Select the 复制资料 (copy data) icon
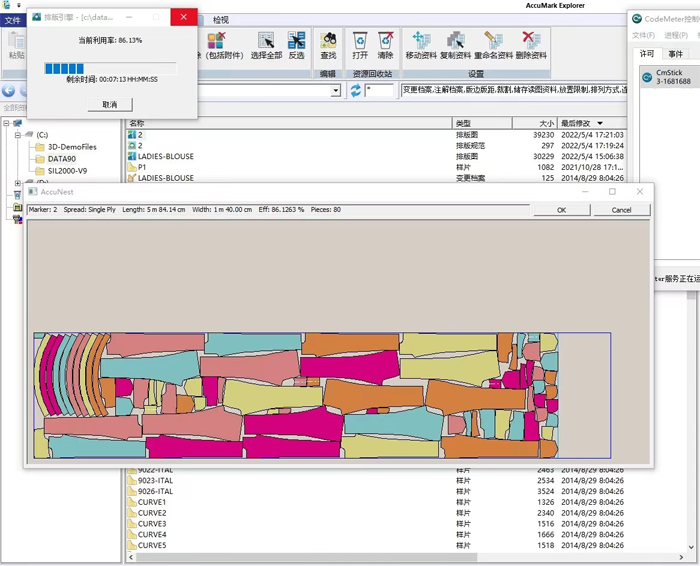 455,40
